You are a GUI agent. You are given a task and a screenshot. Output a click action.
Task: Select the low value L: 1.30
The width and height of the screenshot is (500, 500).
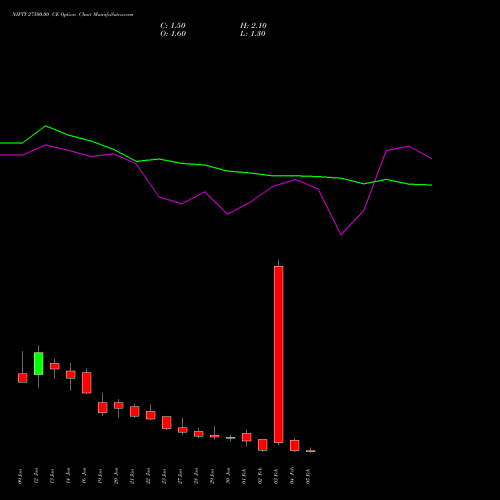click(x=253, y=34)
